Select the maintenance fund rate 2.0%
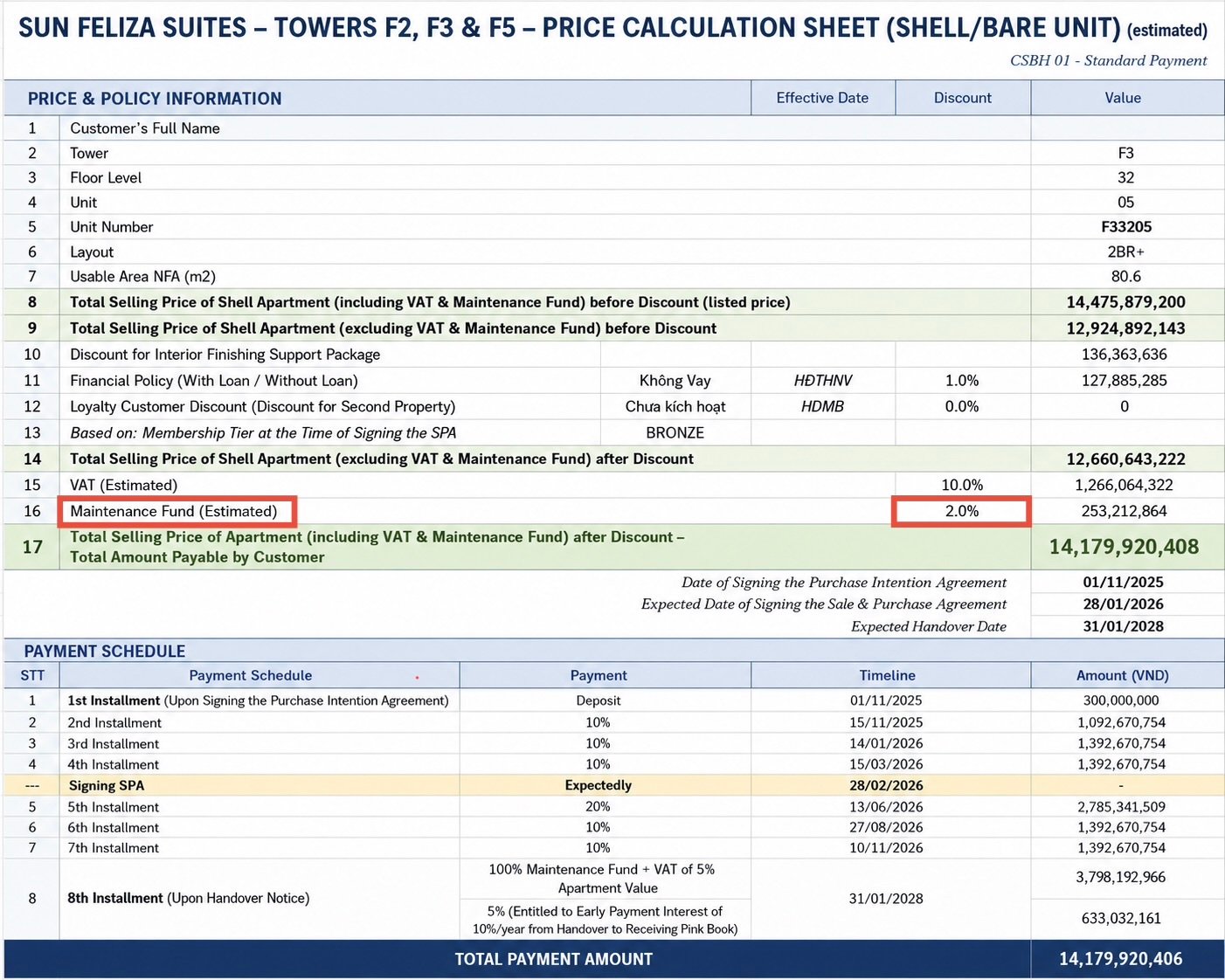Image resolution: width=1225 pixels, height=980 pixels. (962, 511)
